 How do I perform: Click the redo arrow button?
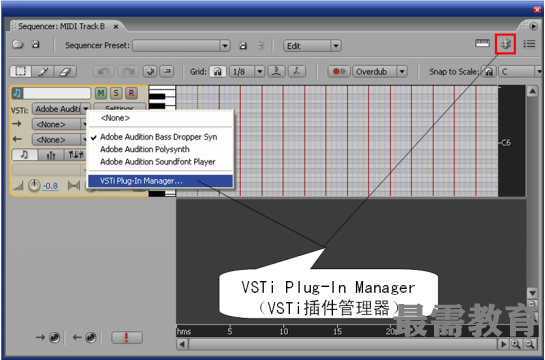(x=128, y=72)
